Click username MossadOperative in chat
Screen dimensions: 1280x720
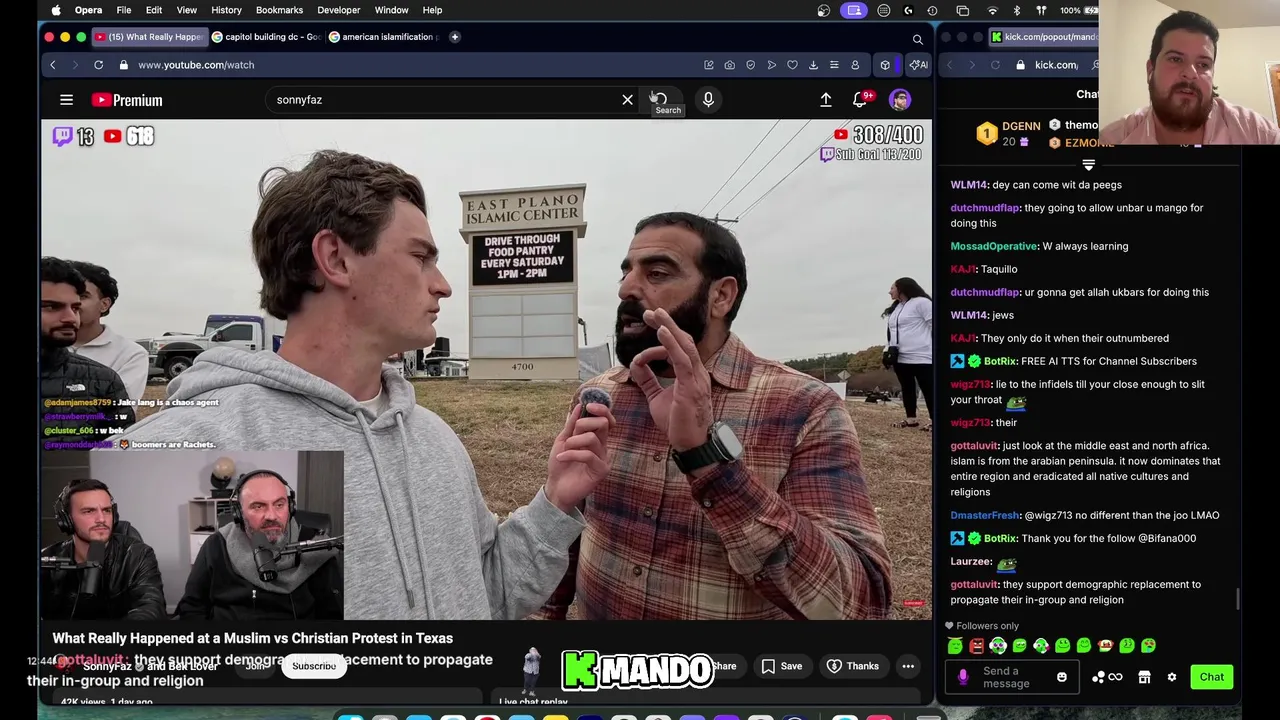coord(993,246)
